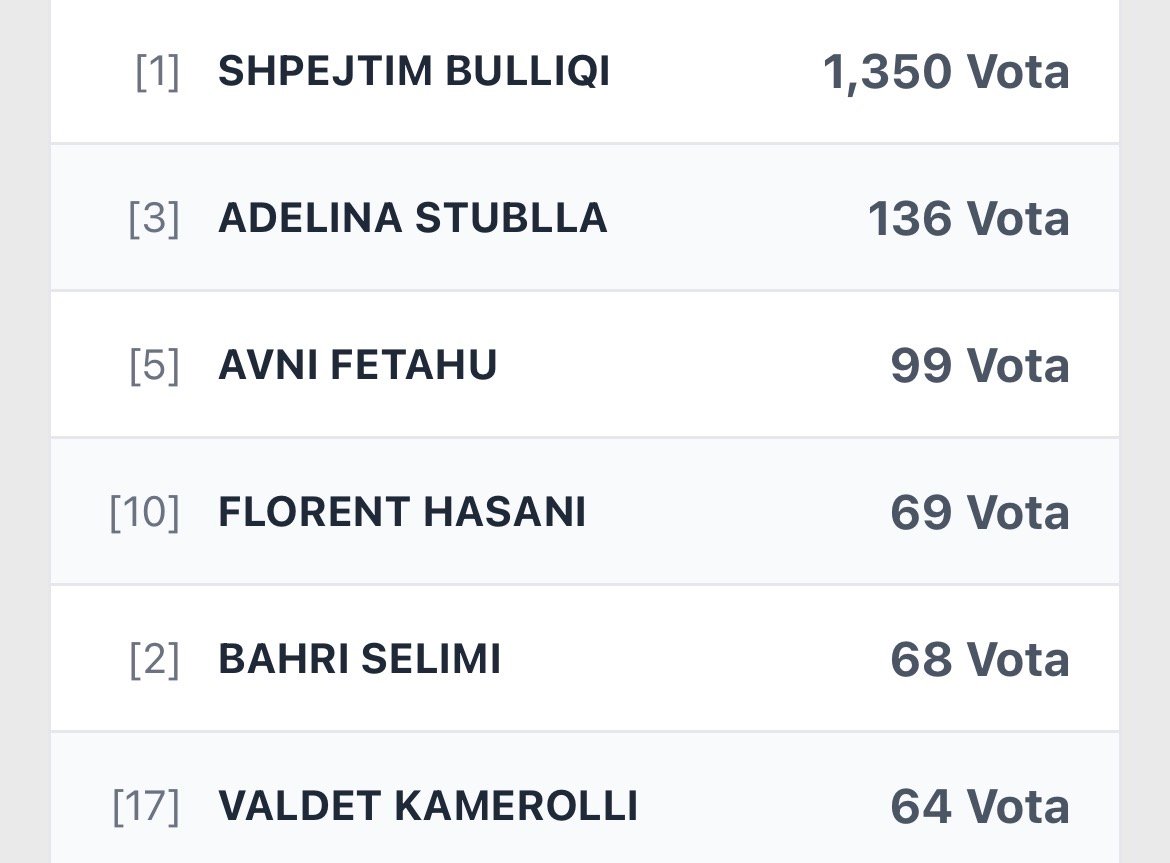Click the name SHPEJTIM BULLIQI
The height and width of the screenshot is (863, 1170).
pos(414,72)
